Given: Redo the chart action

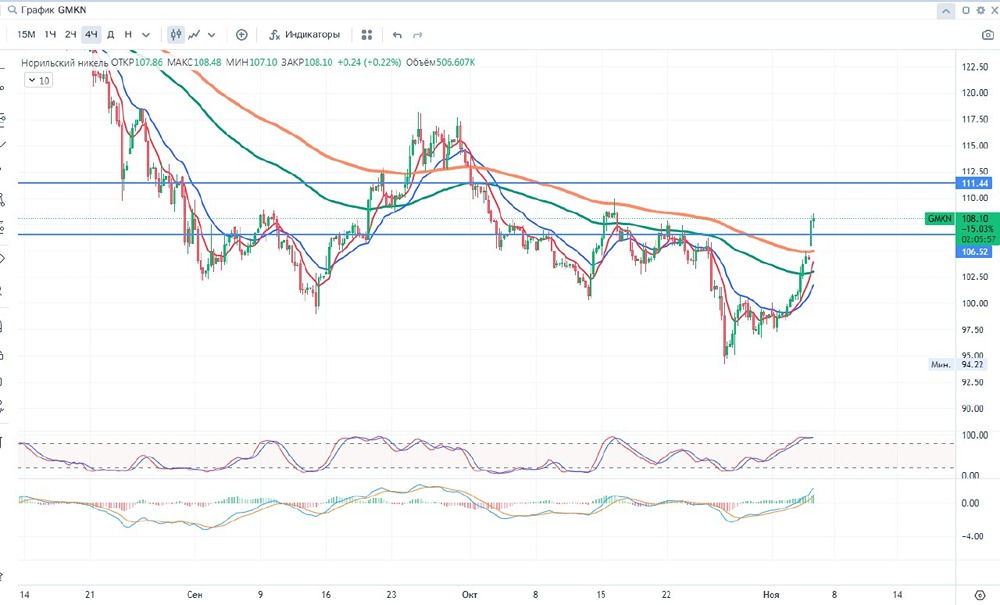Looking at the screenshot, I should tap(418, 34).
